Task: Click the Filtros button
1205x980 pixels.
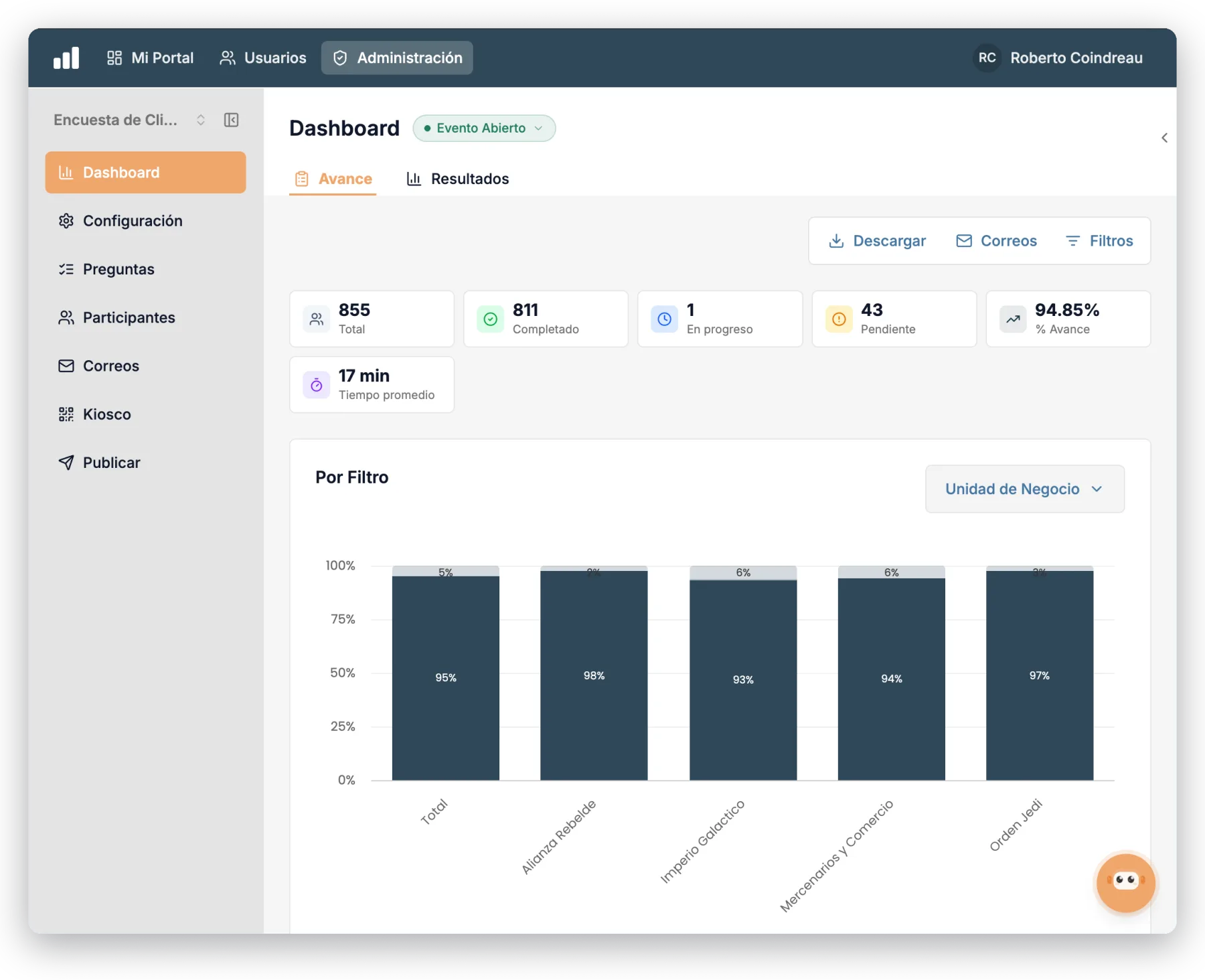Action: 1099,241
